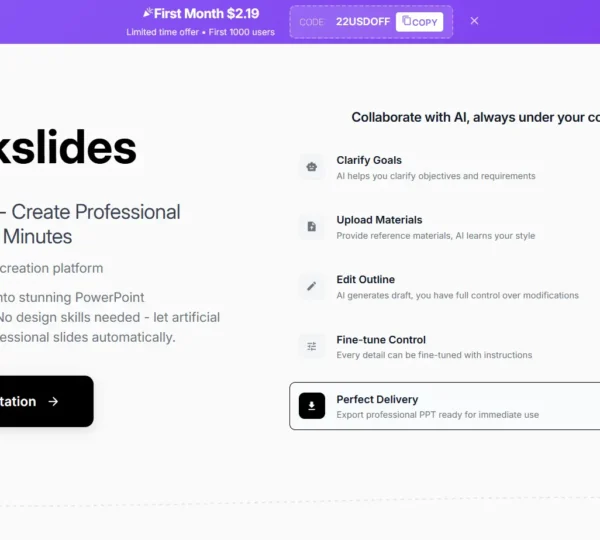Click the clipboard icon on Copy button
This screenshot has width=600, height=540.
pos(406,21)
